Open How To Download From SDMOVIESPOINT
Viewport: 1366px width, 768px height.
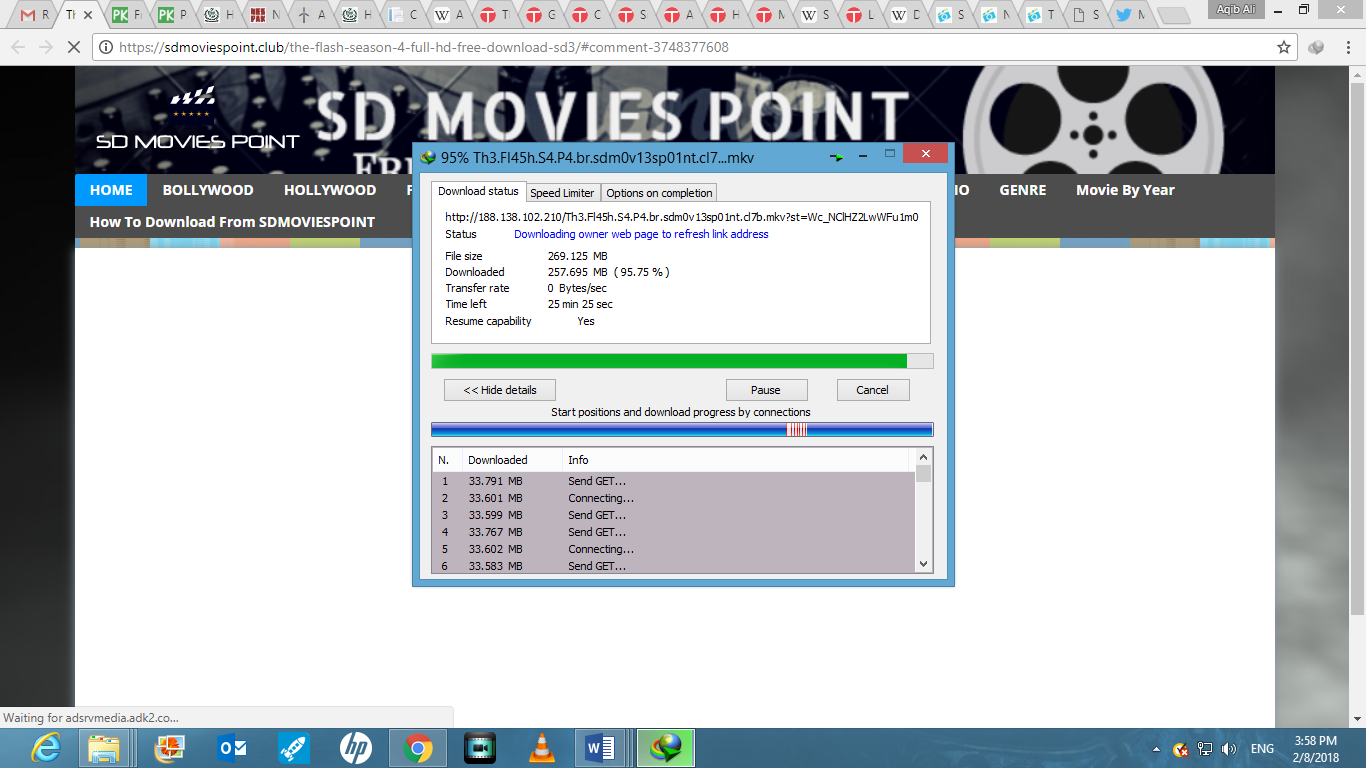pos(232,222)
